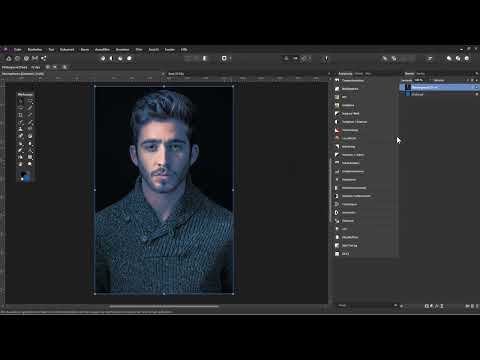This screenshot has width=480, height=360.
Task: Open the Hilfe menu
Action: click(184, 50)
